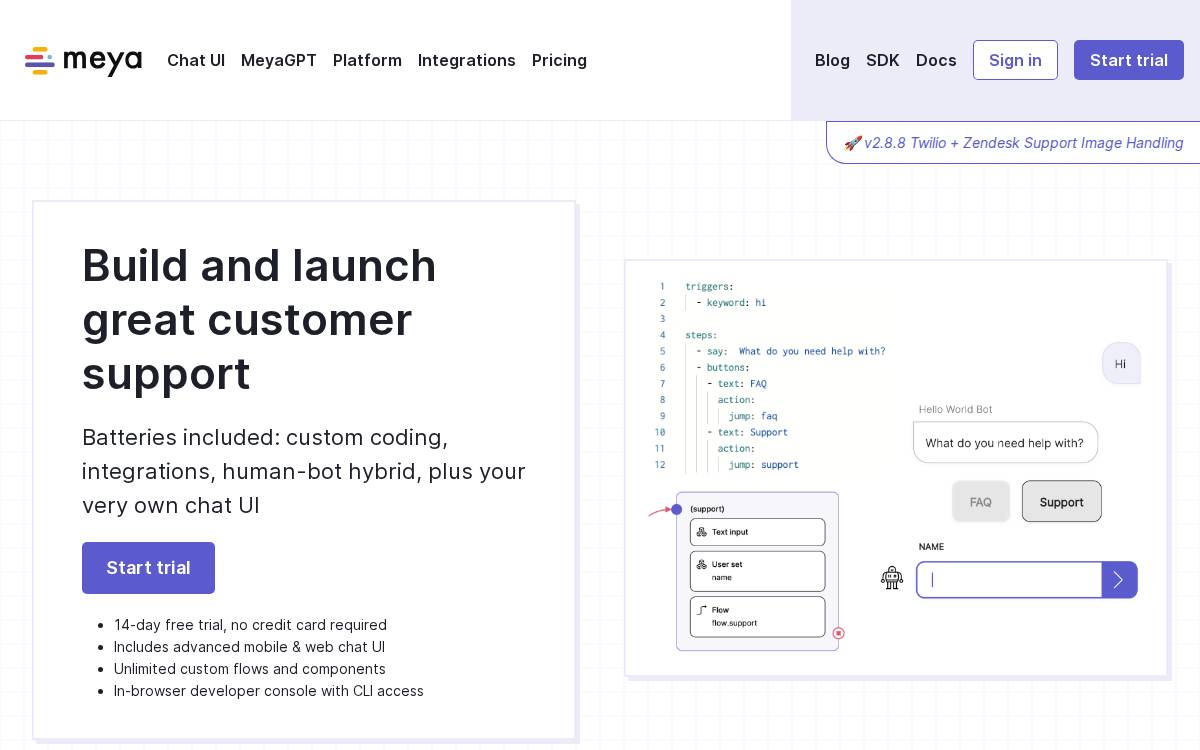Image resolution: width=1200 pixels, height=750 pixels.
Task: Click the 'Hi' chat bubble
Action: tap(1121, 364)
